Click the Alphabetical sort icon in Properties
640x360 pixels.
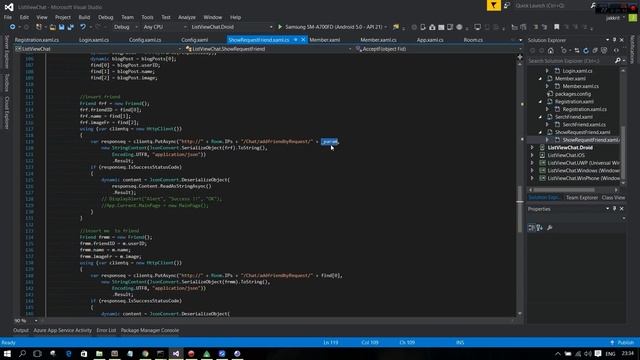pos(540,228)
